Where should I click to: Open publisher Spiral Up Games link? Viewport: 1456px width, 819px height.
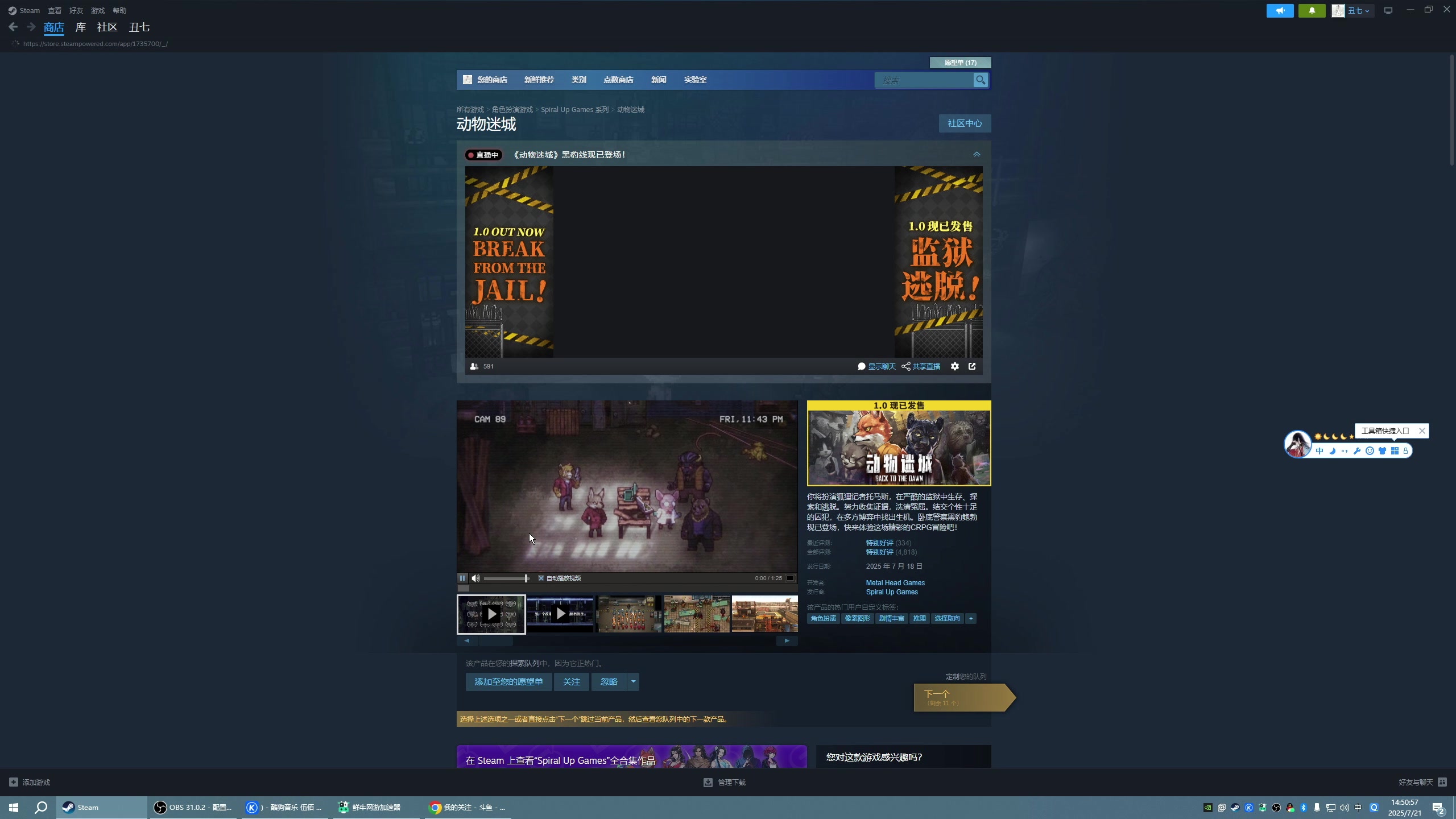(x=892, y=592)
